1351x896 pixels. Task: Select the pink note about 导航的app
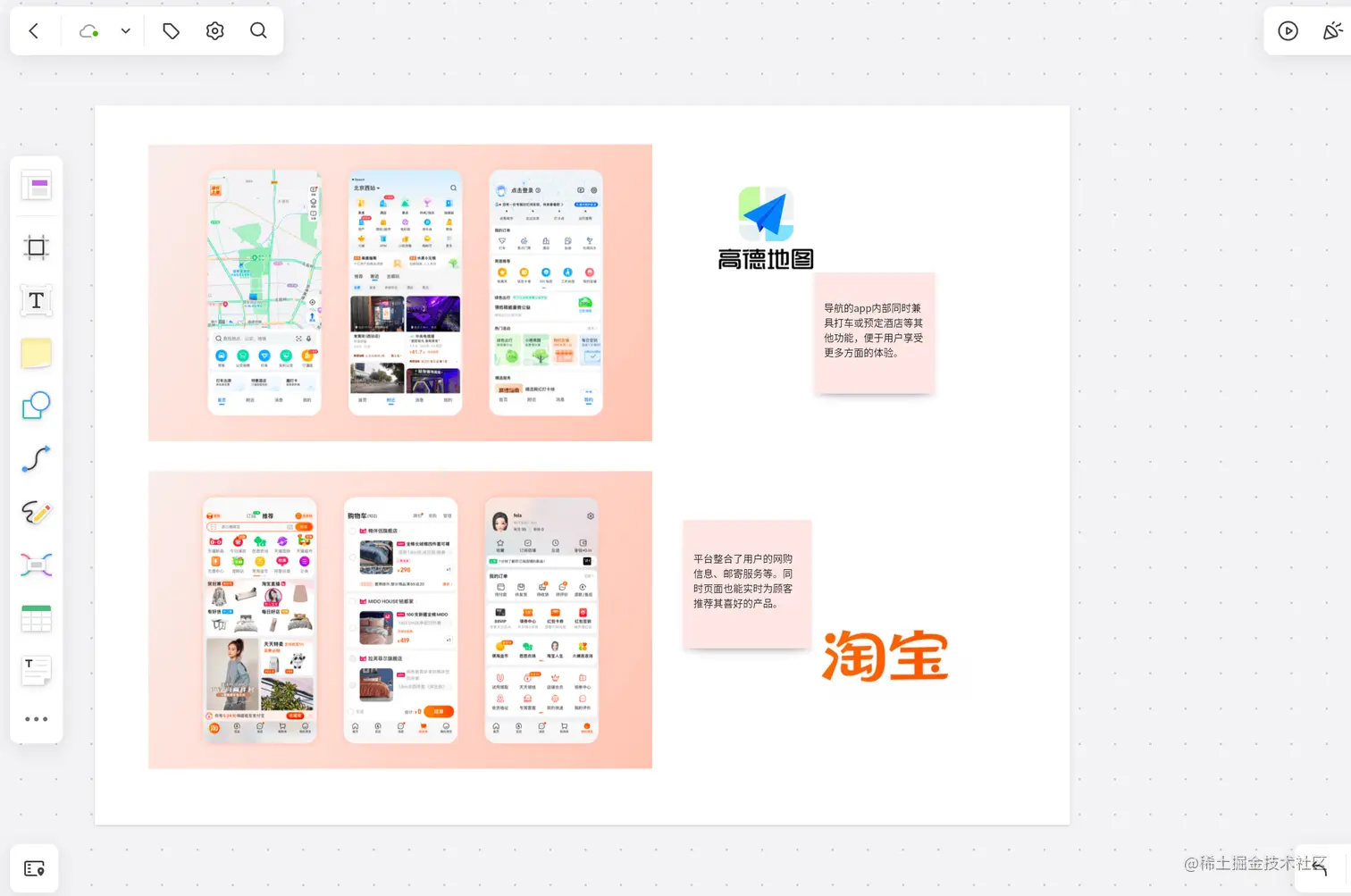[x=874, y=332]
